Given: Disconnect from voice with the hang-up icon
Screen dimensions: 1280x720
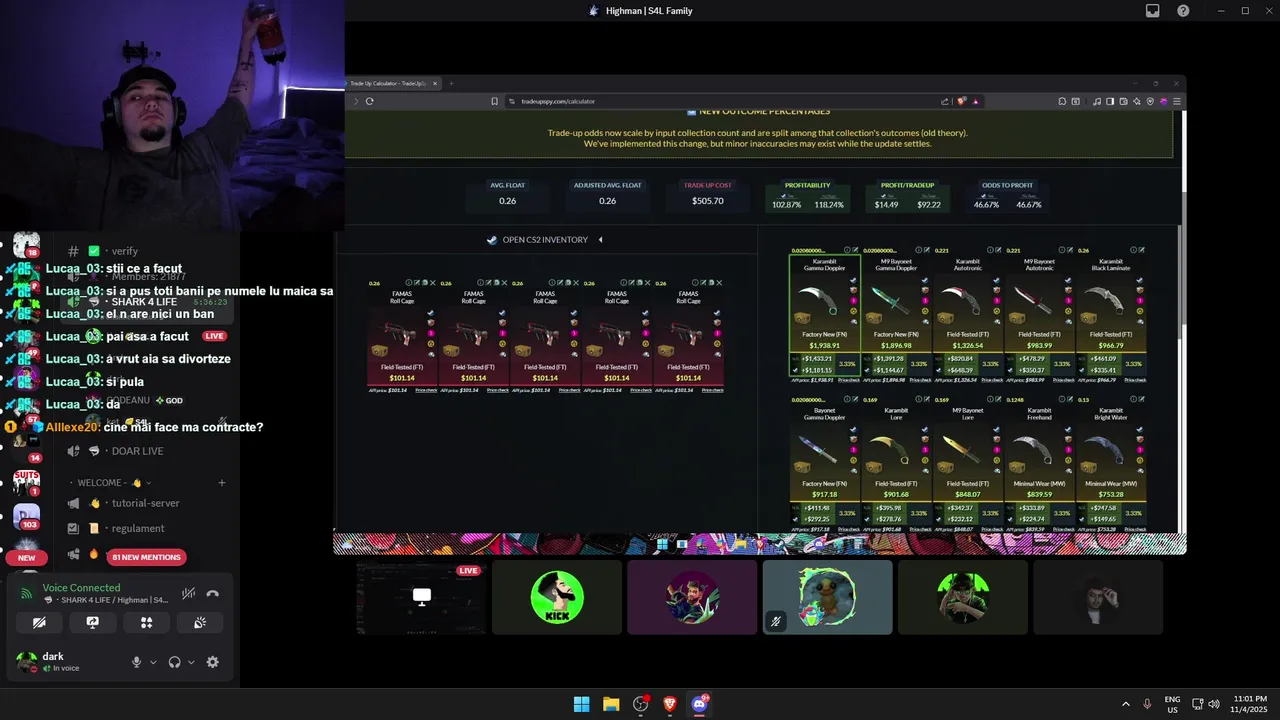Looking at the screenshot, I should [x=212, y=593].
